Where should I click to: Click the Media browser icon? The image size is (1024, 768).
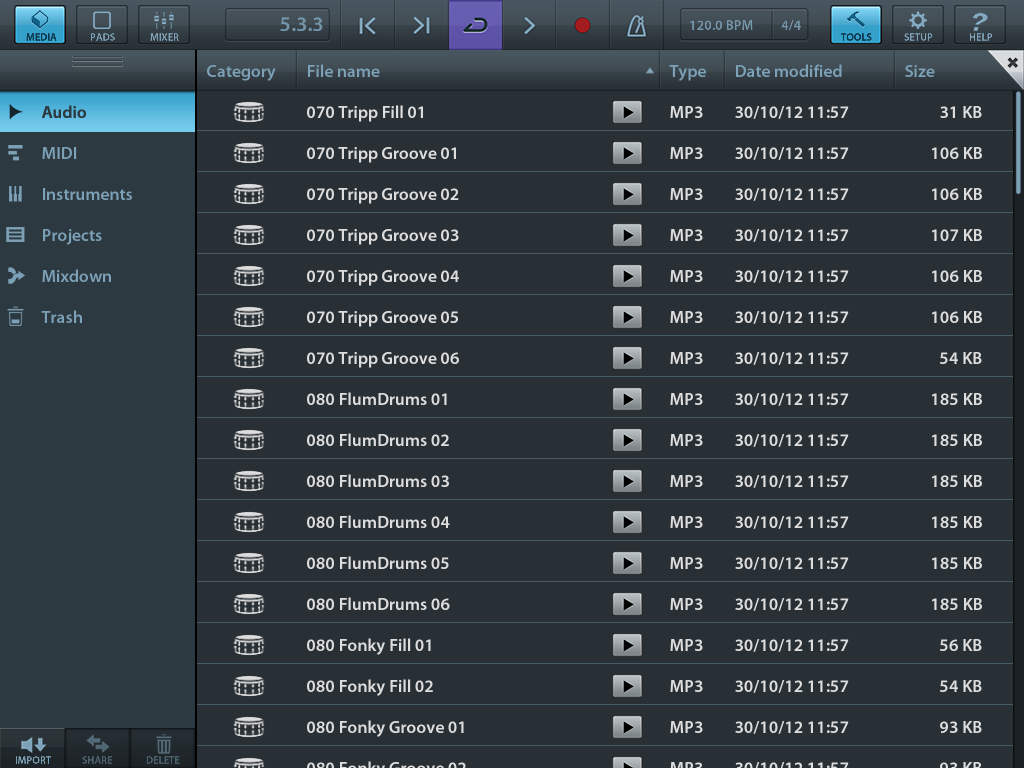[x=37, y=24]
